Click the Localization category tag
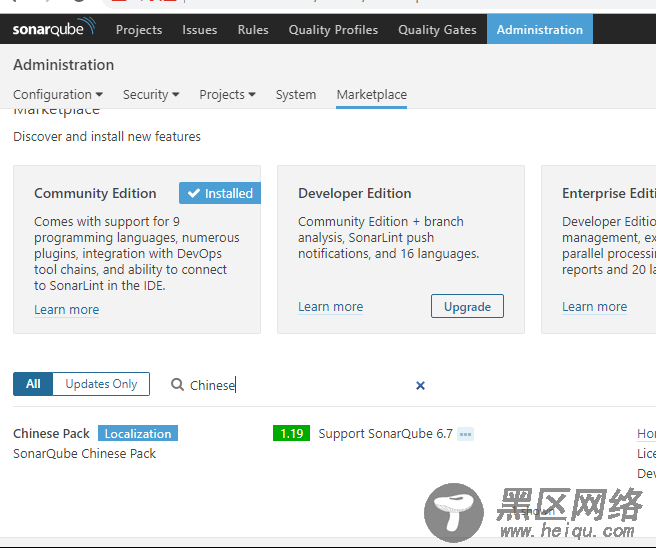 (138, 433)
